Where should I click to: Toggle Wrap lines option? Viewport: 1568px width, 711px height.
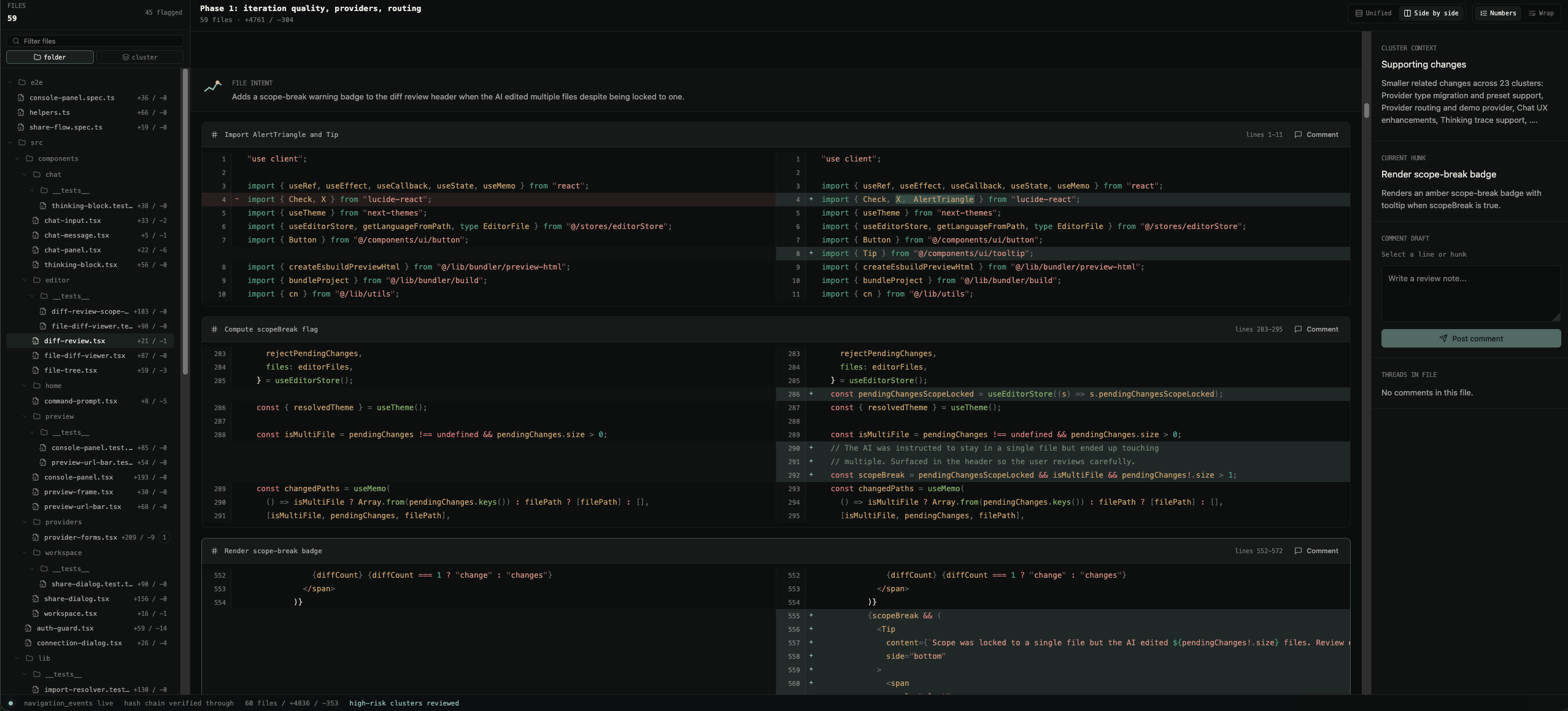[1540, 13]
